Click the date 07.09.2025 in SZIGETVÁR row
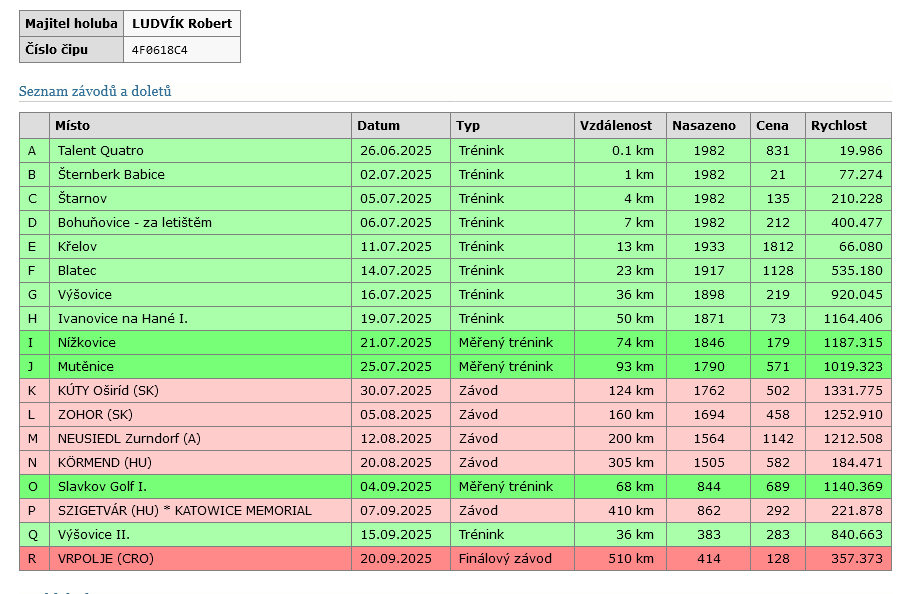 [x=396, y=511]
